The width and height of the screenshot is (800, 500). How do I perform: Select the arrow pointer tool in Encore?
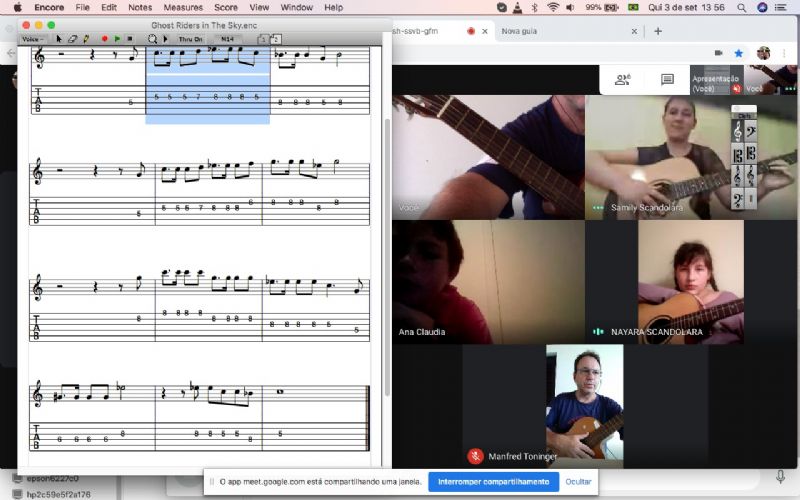[59, 39]
